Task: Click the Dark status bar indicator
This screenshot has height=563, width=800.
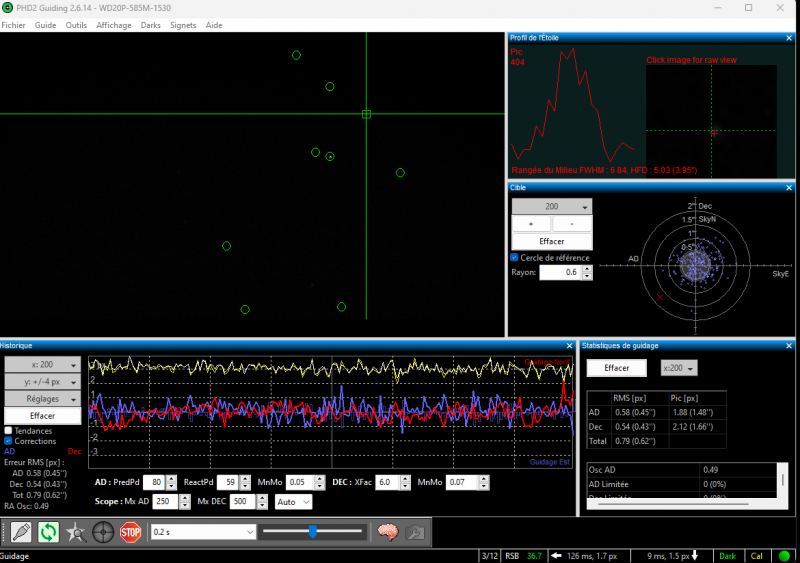Action: coord(728,556)
